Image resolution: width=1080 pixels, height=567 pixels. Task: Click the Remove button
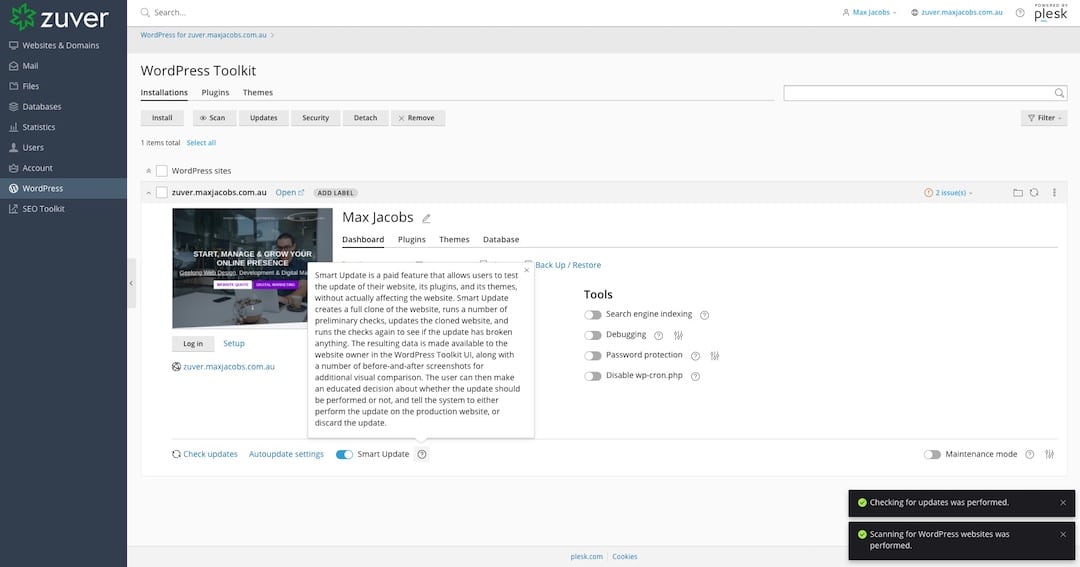(x=418, y=118)
